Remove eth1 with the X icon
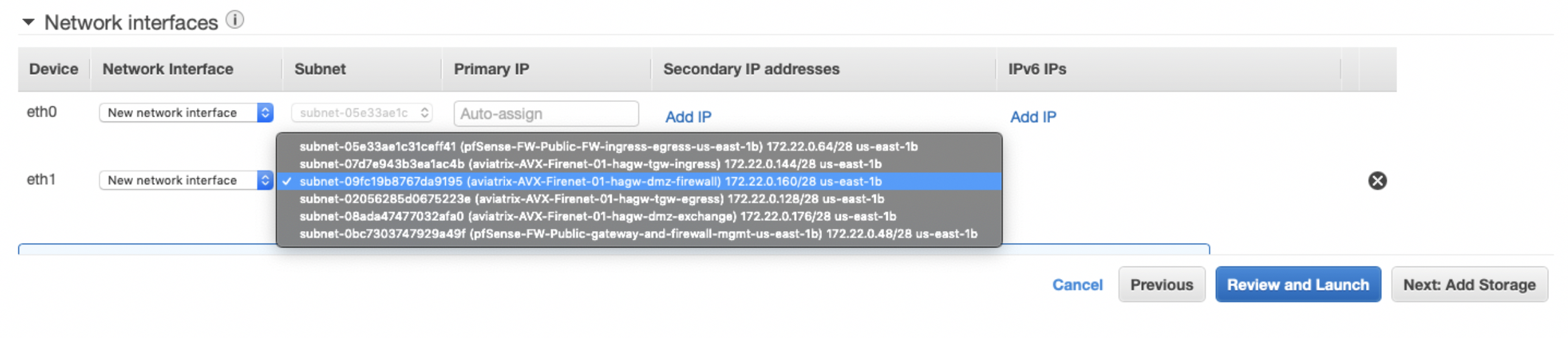 (x=1377, y=181)
